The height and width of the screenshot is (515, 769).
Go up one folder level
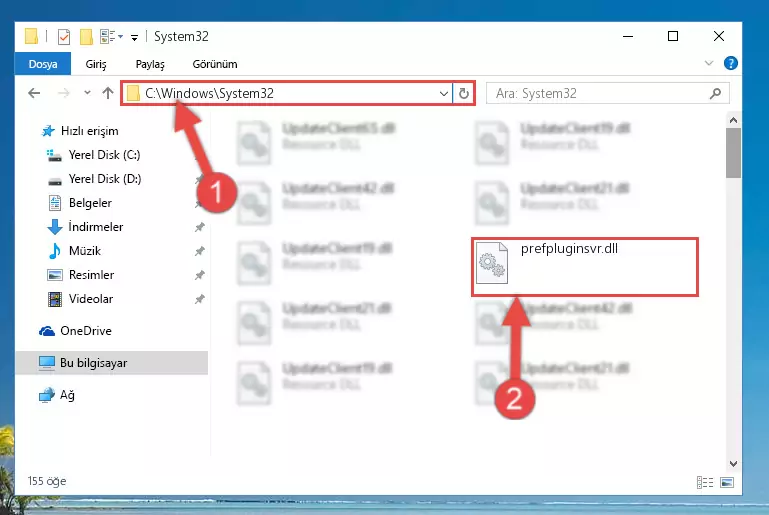click(108, 93)
